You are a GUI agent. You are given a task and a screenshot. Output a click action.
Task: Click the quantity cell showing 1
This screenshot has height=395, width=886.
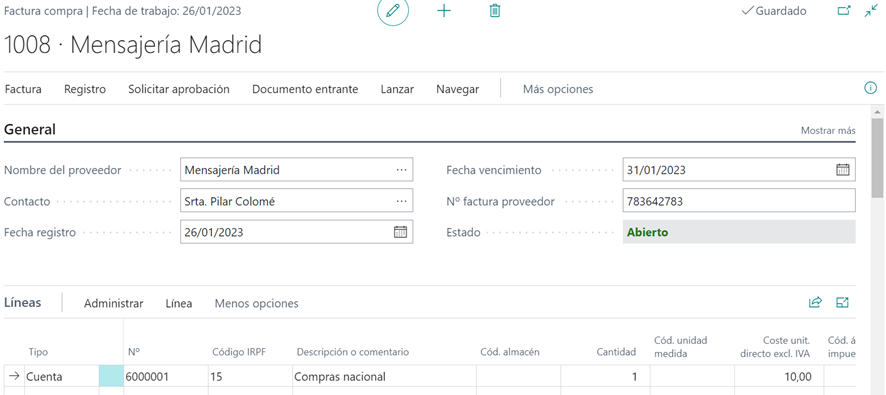(605, 376)
